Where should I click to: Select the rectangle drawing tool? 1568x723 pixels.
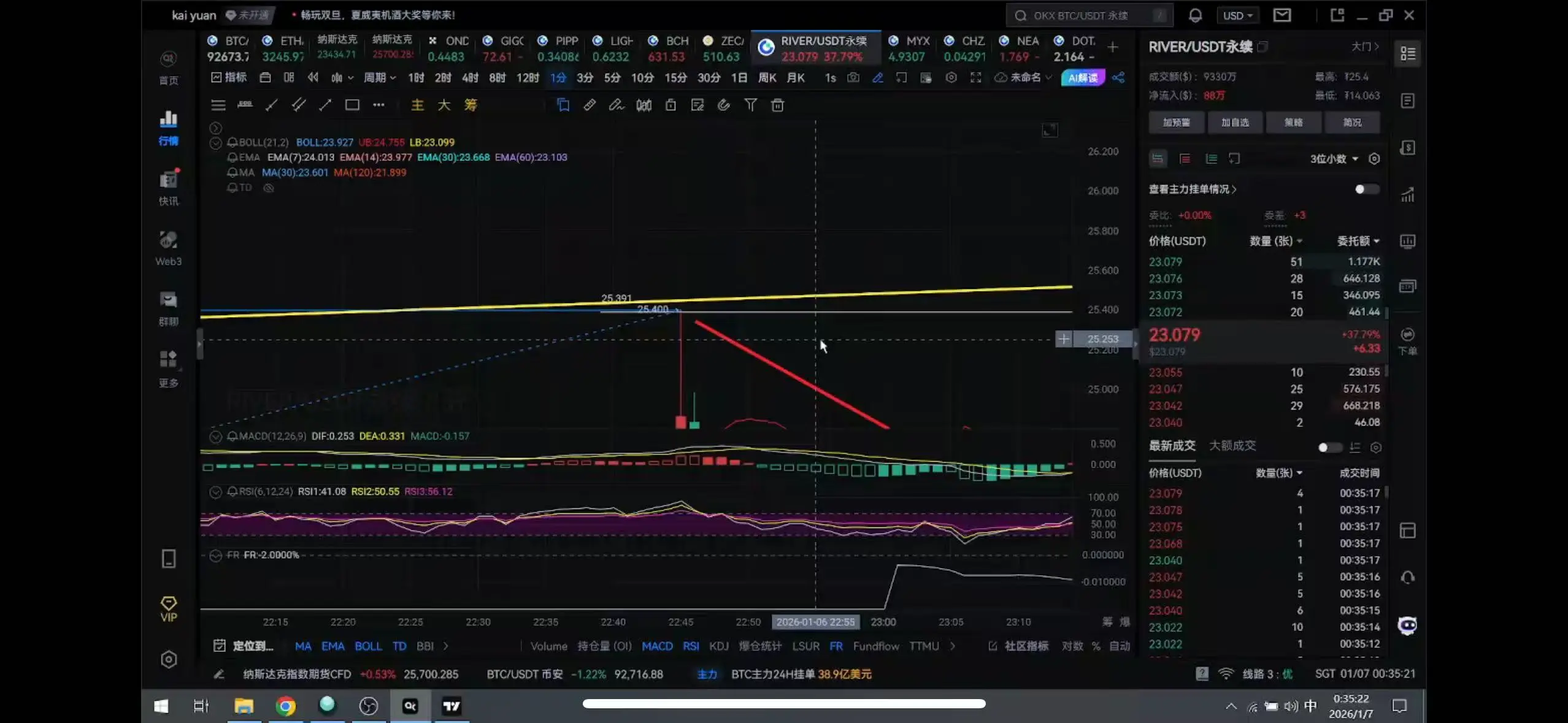(x=352, y=105)
